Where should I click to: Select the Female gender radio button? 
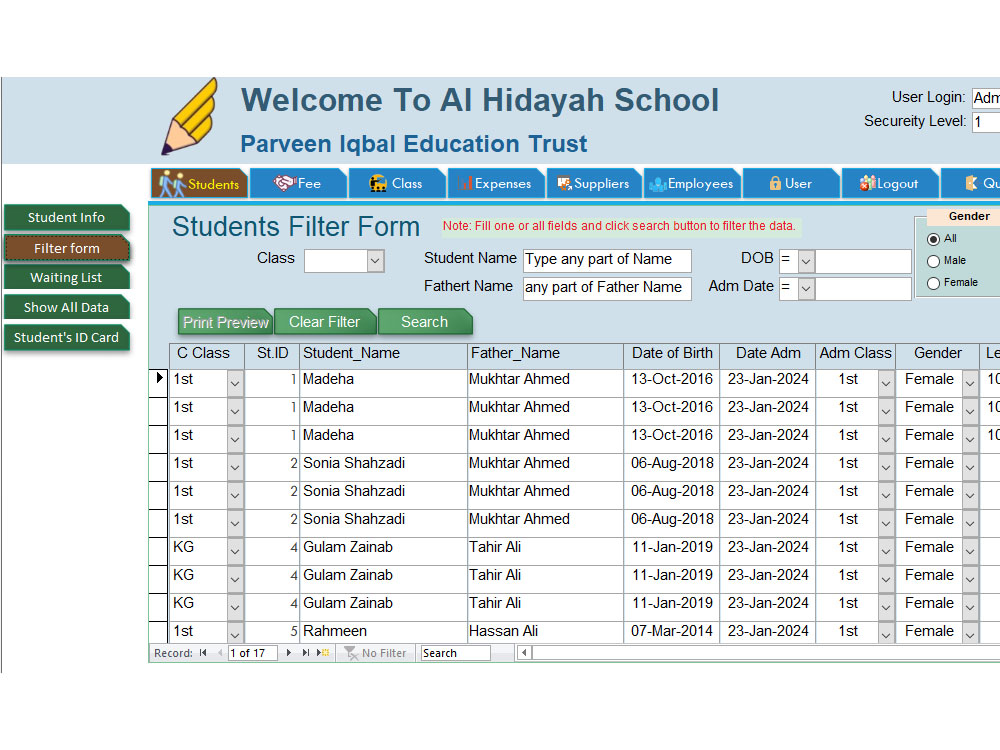pyautogui.click(x=934, y=283)
